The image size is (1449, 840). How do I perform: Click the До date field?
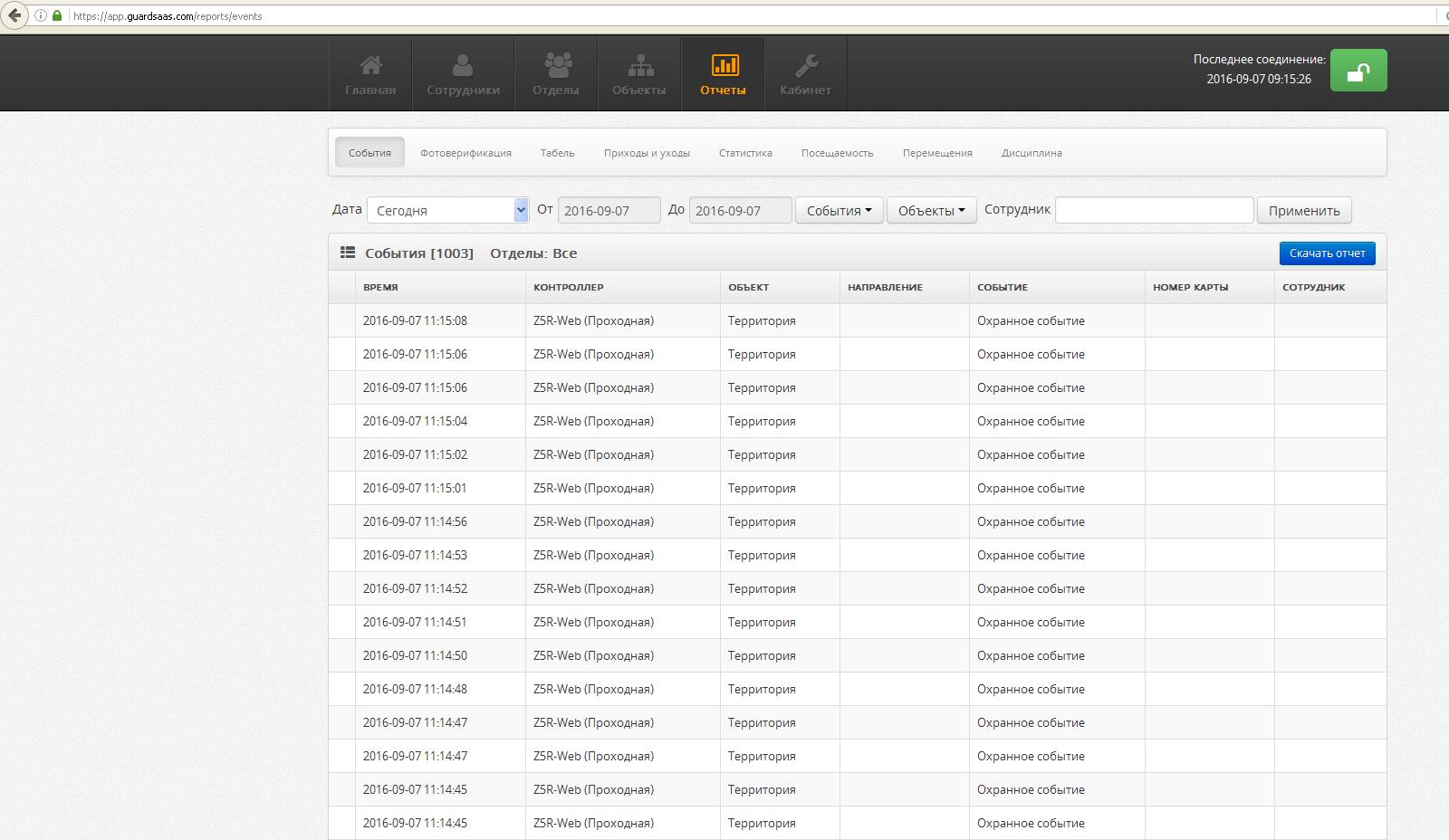click(x=740, y=210)
